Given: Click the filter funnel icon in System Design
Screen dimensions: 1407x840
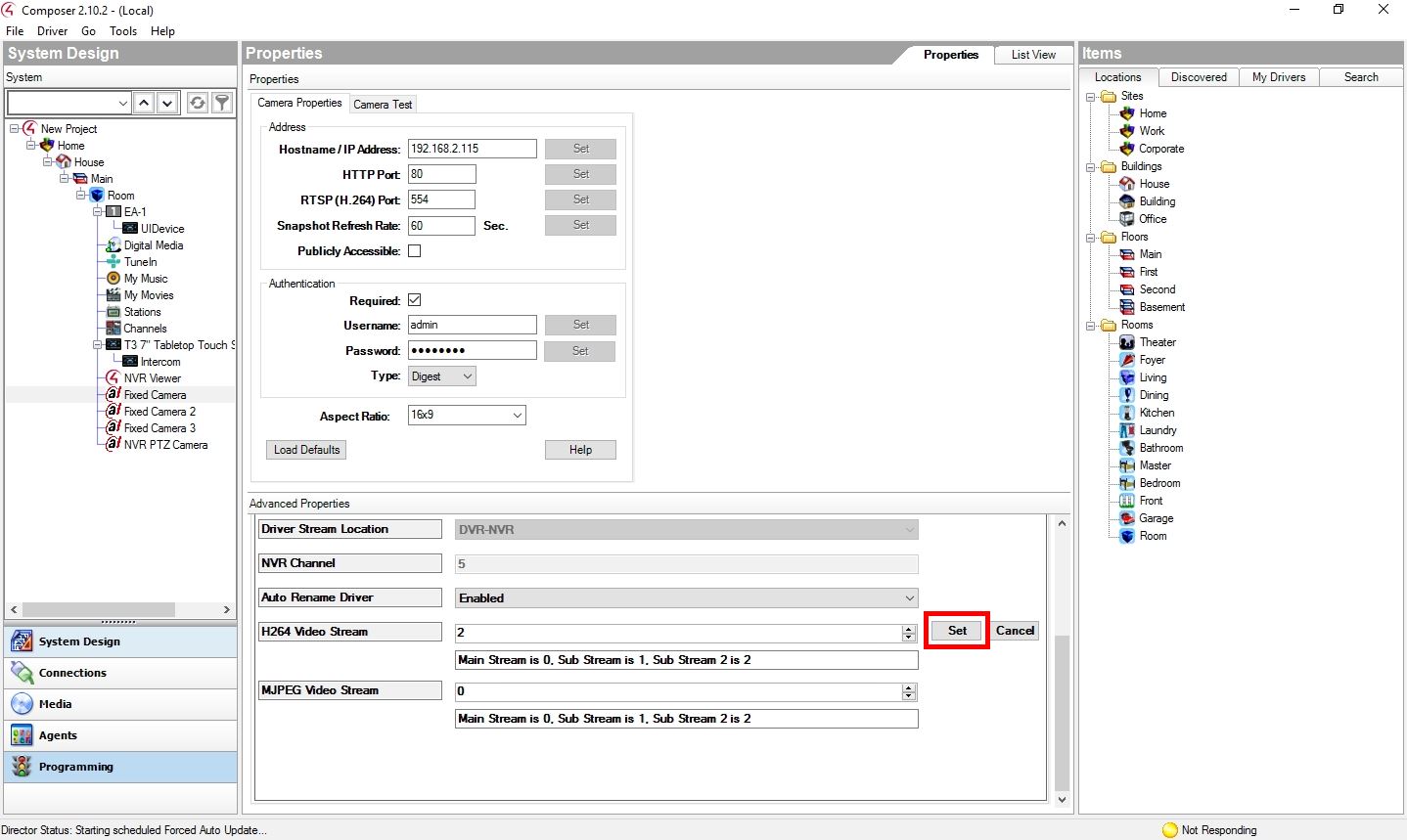Looking at the screenshot, I should (x=222, y=103).
